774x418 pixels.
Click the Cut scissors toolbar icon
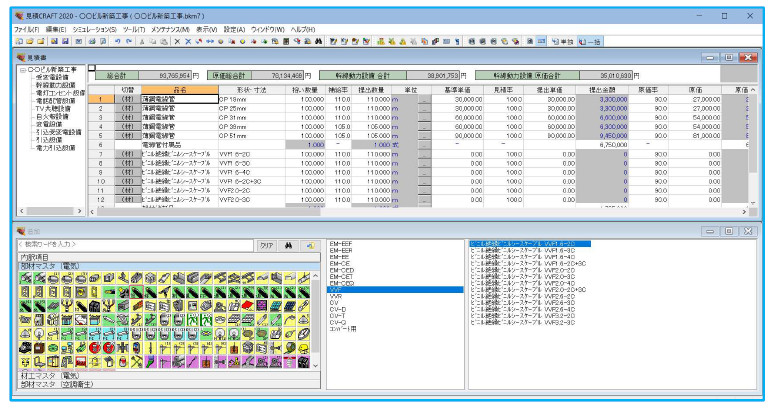(142, 41)
